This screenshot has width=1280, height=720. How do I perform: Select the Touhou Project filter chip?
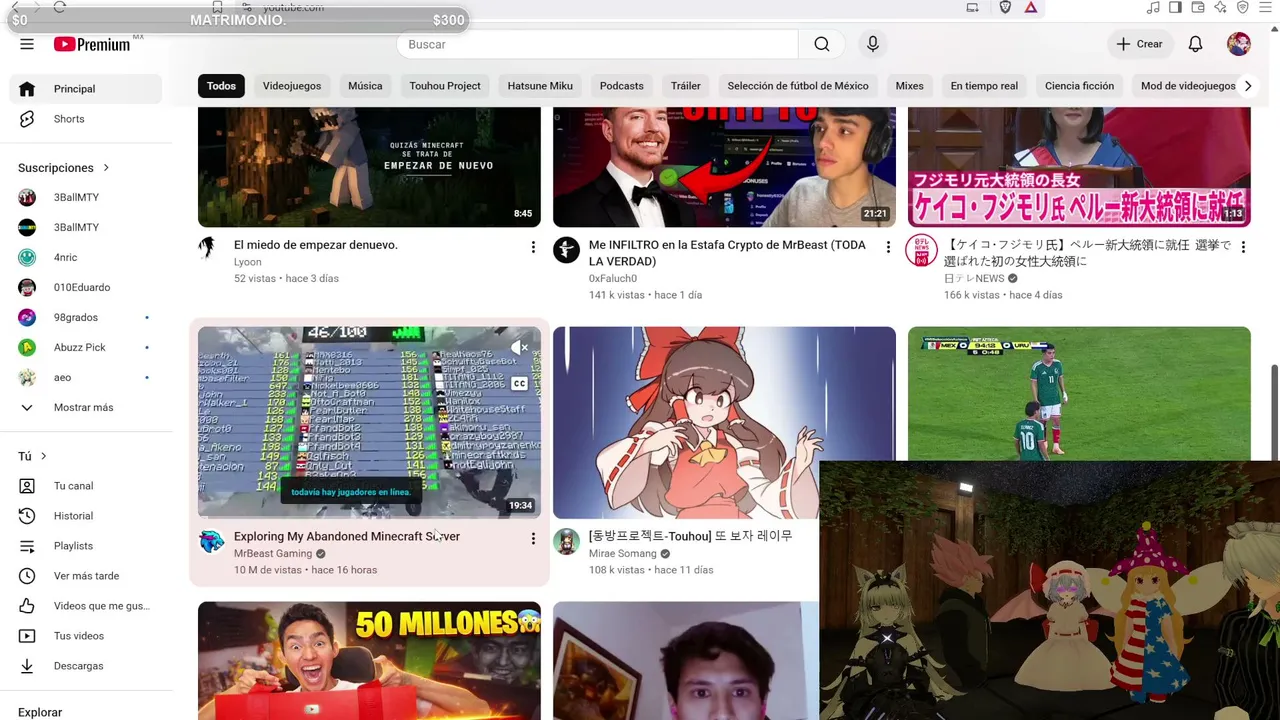(x=445, y=86)
